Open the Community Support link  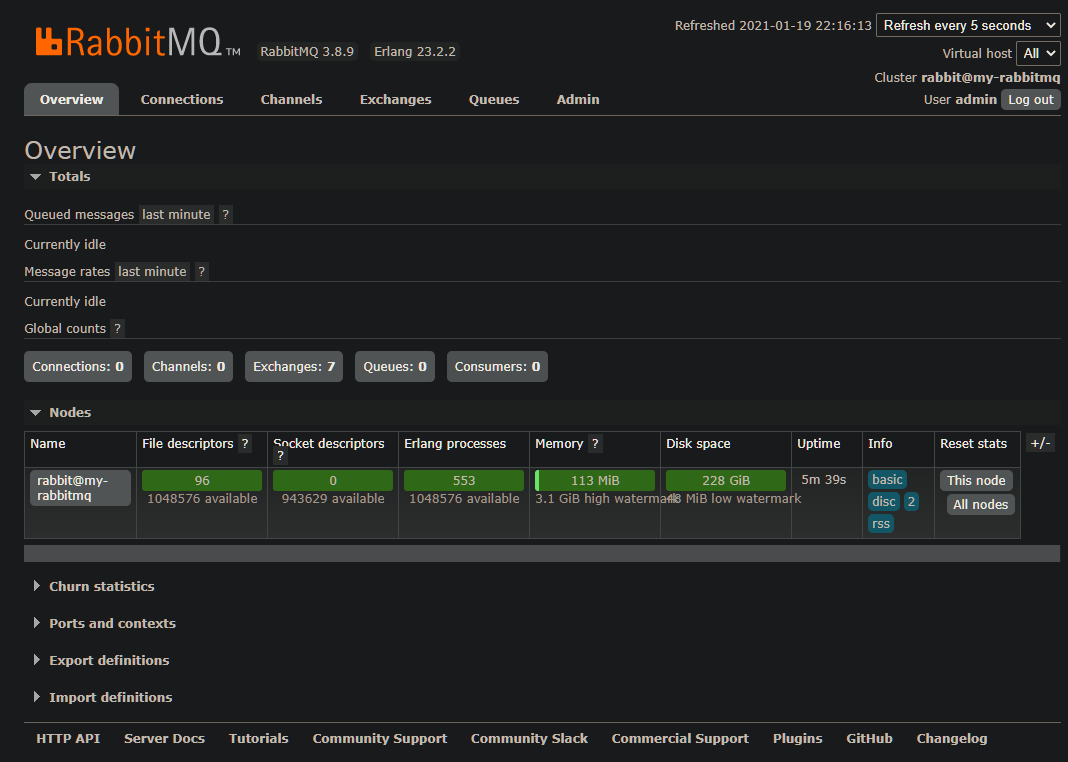pyautogui.click(x=380, y=739)
